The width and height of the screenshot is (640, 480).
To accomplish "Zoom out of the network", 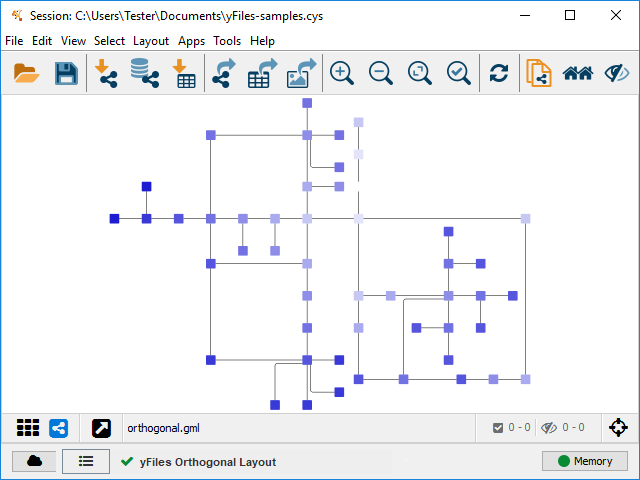I will [x=381, y=73].
